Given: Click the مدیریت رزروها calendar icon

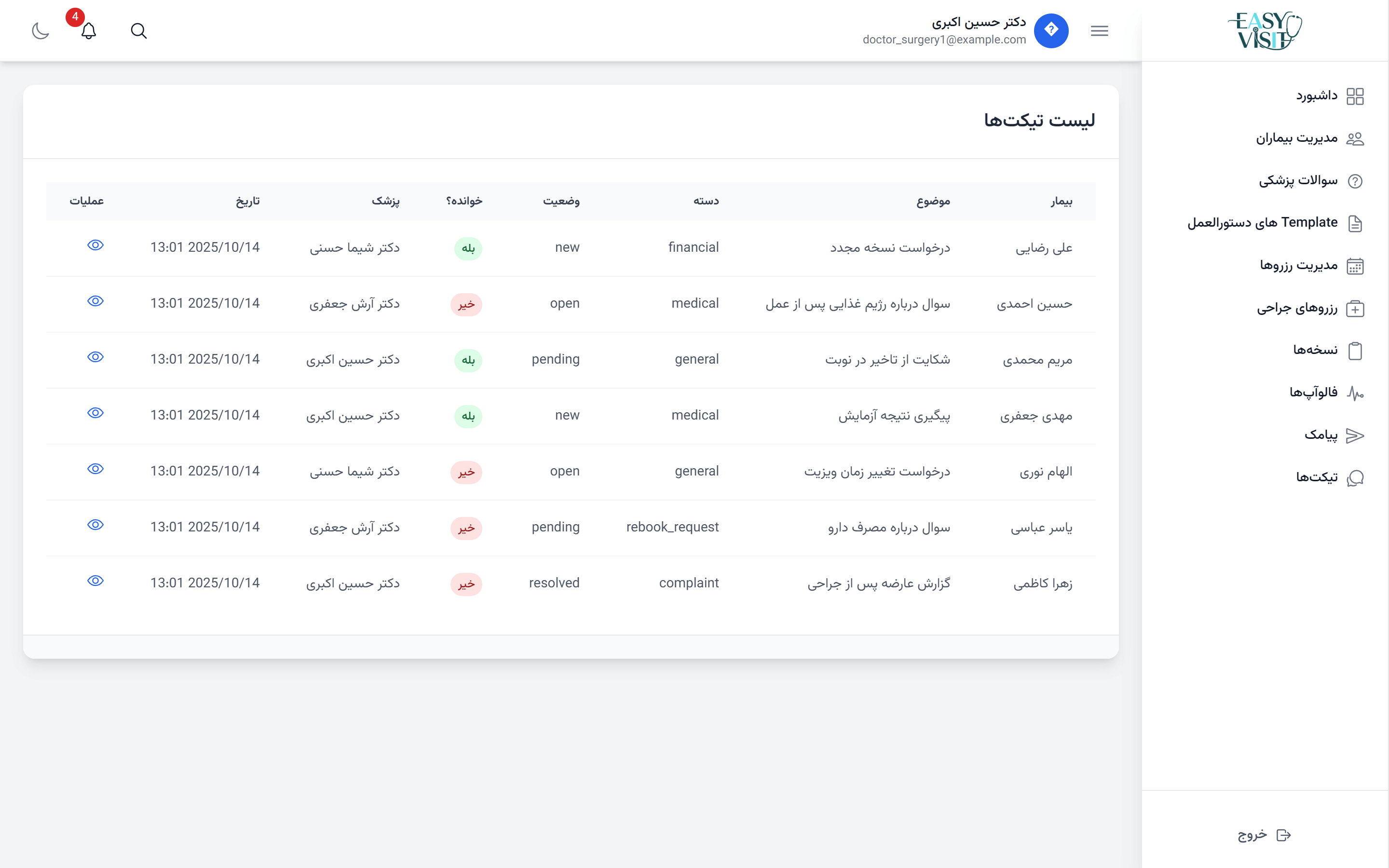Looking at the screenshot, I should pyautogui.click(x=1355, y=266).
